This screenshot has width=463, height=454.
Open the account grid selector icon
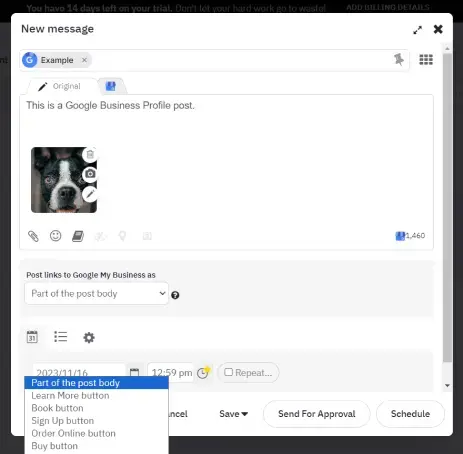(x=426, y=60)
